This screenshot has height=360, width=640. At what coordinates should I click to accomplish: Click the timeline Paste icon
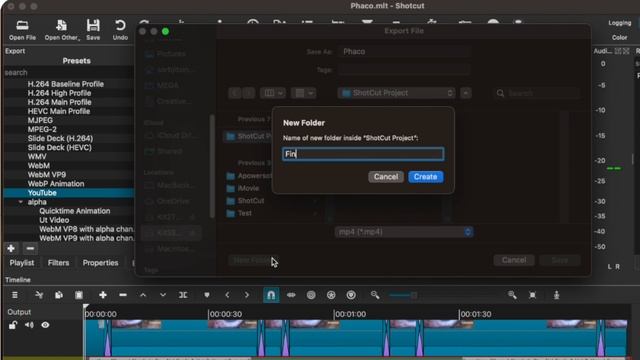[79, 295]
